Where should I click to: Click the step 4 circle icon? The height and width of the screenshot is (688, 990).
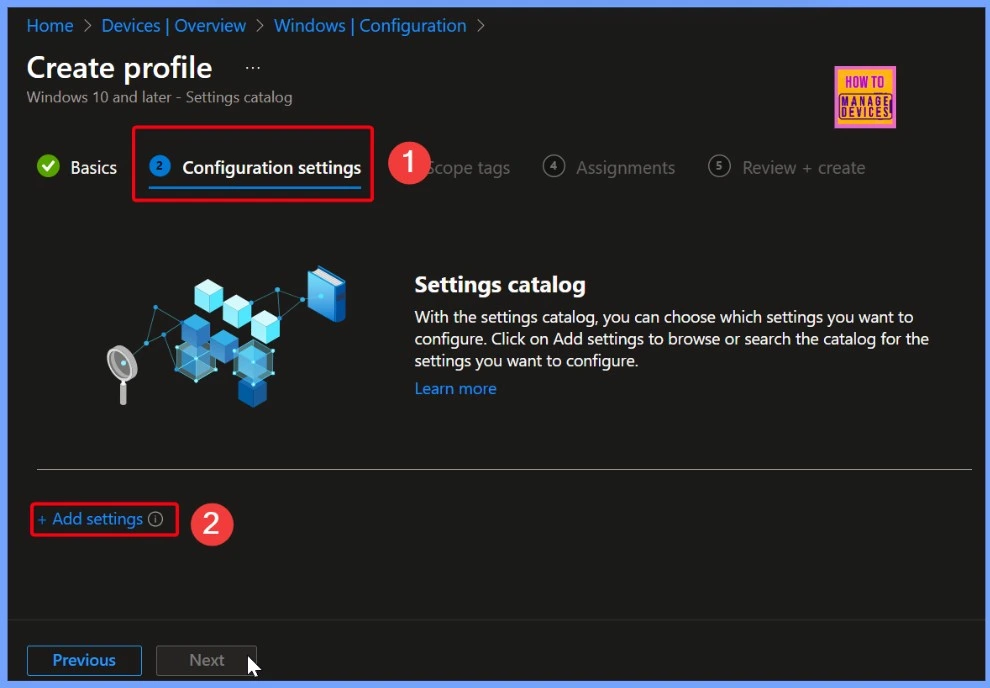(554, 166)
